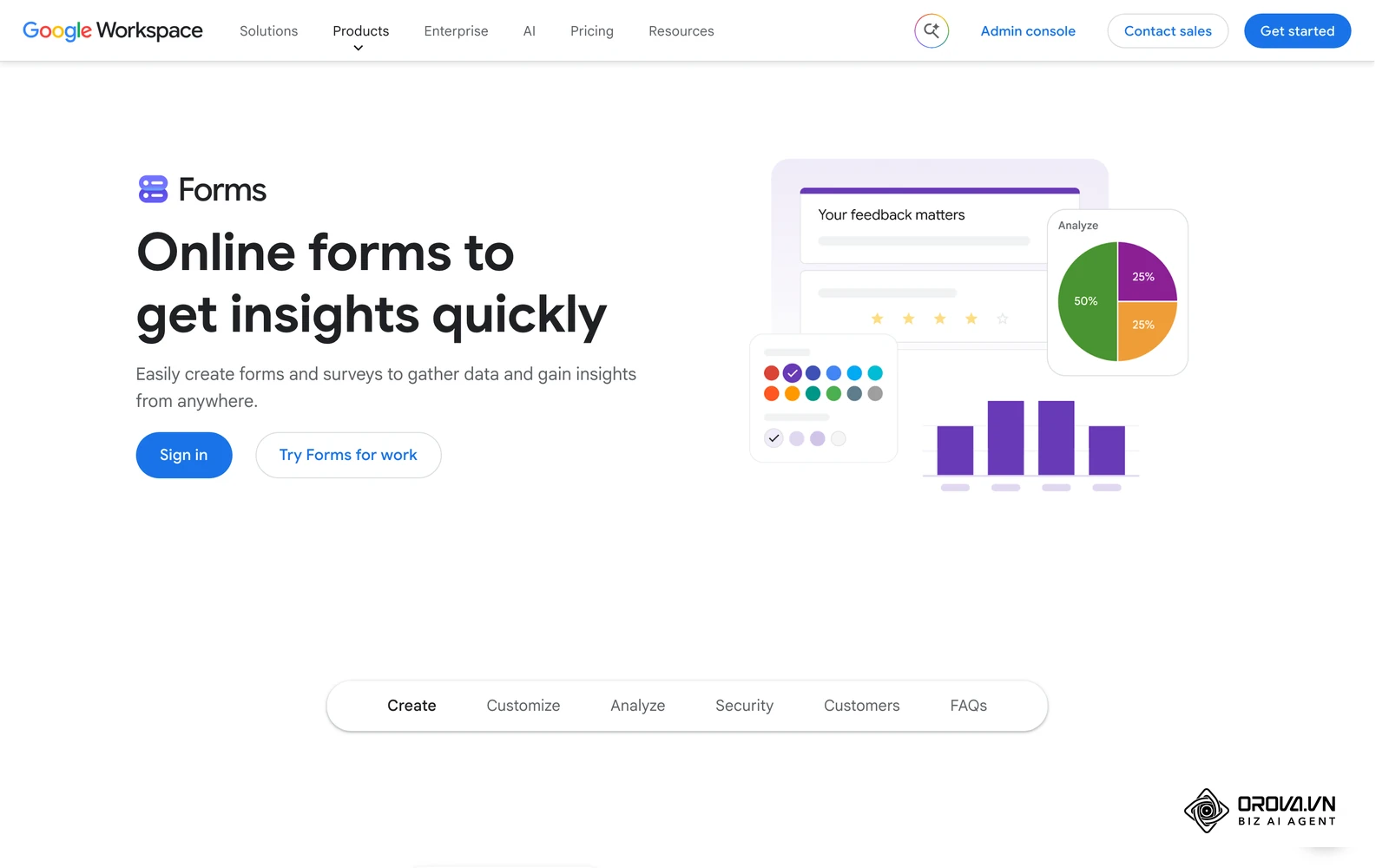Open the Resources menu
This screenshot has height=868, width=1389.
coord(681,31)
